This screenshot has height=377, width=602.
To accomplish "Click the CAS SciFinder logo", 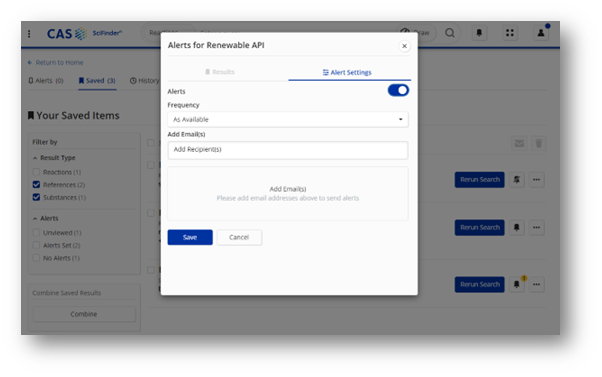I will pyautogui.click(x=84, y=34).
